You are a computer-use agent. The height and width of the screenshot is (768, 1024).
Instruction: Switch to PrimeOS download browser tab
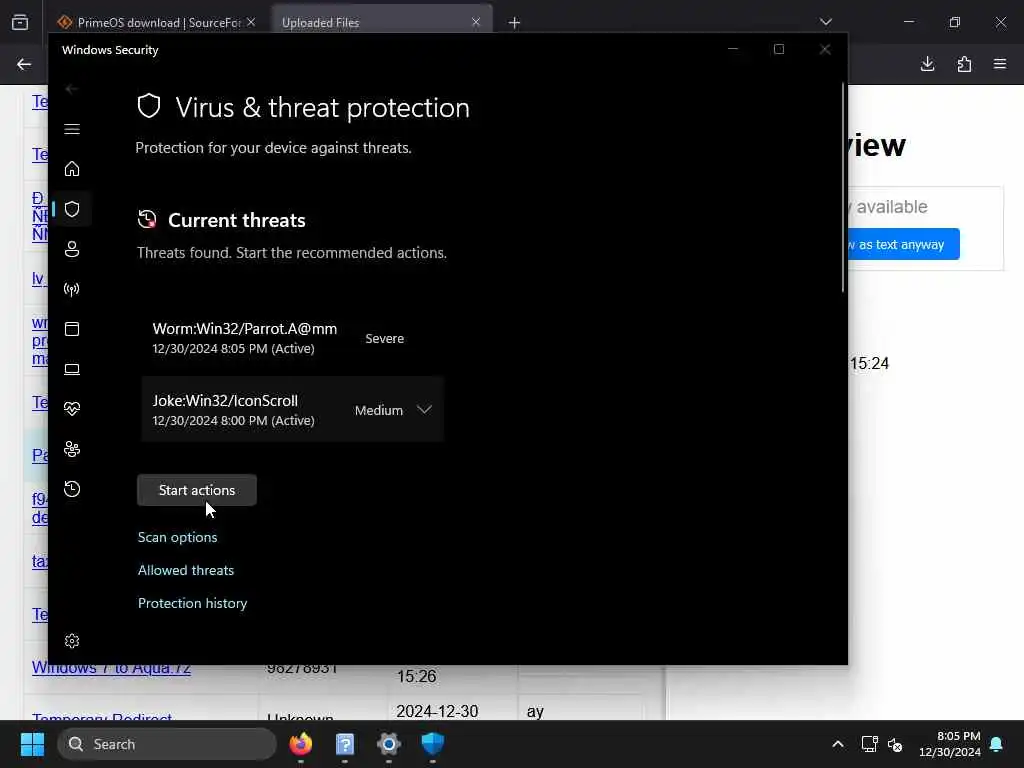157,22
